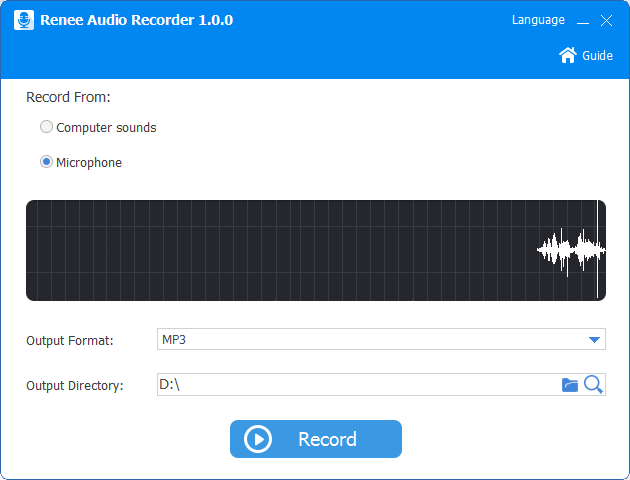The image size is (630, 480).
Task: Click the magnifier icon beside Output Directory
Action: pyautogui.click(x=593, y=385)
